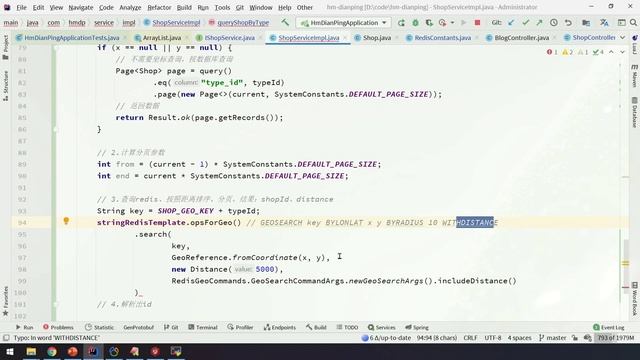Expand the profiler run options arrow
The width and height of the screenshot is (640, 360).
452,23
